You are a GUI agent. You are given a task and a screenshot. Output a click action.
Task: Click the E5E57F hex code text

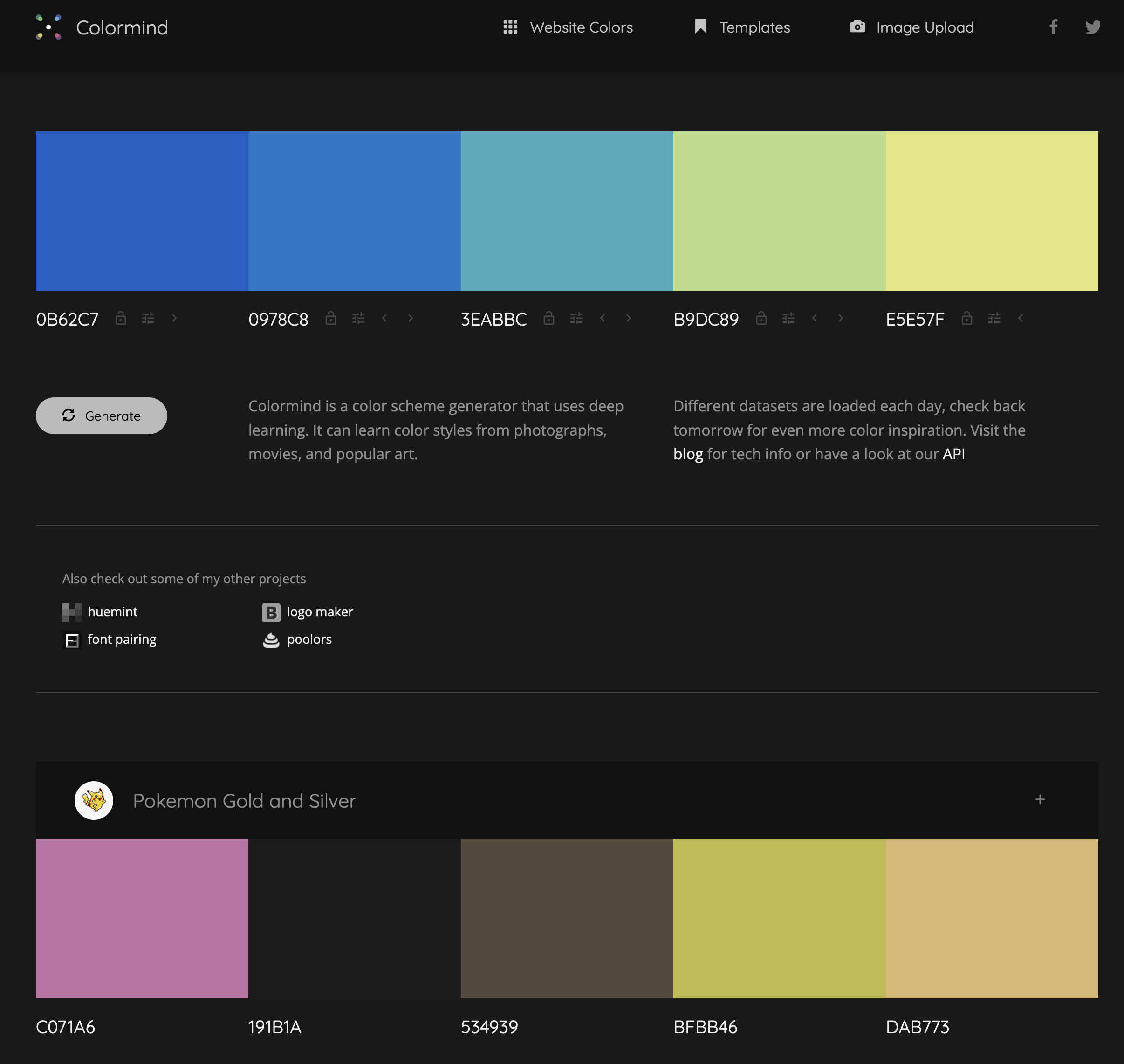tap(915, 319)
